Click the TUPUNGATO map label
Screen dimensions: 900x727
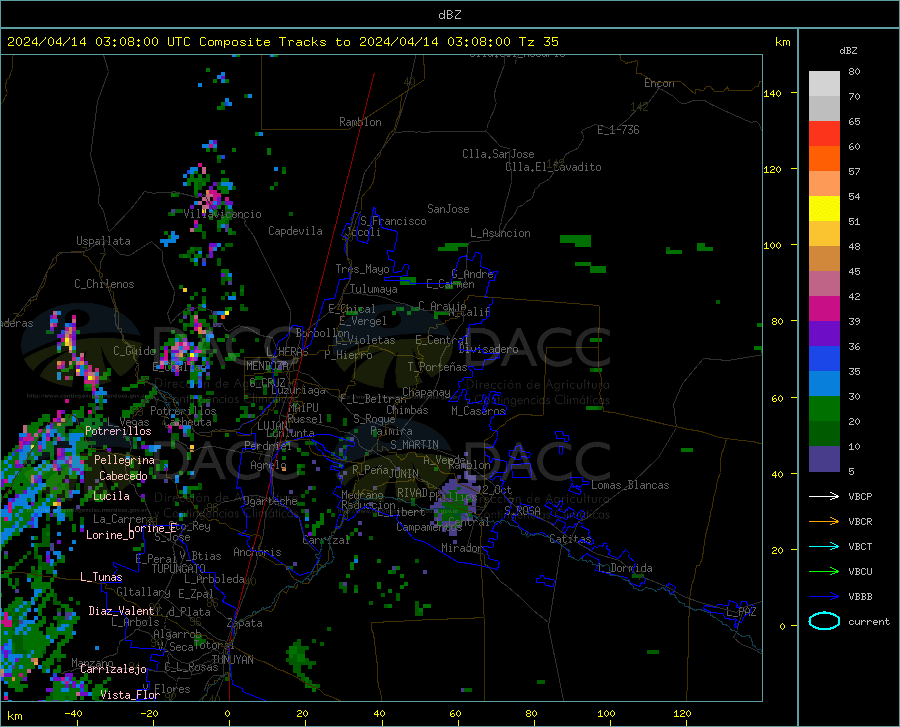click(179, 569)
